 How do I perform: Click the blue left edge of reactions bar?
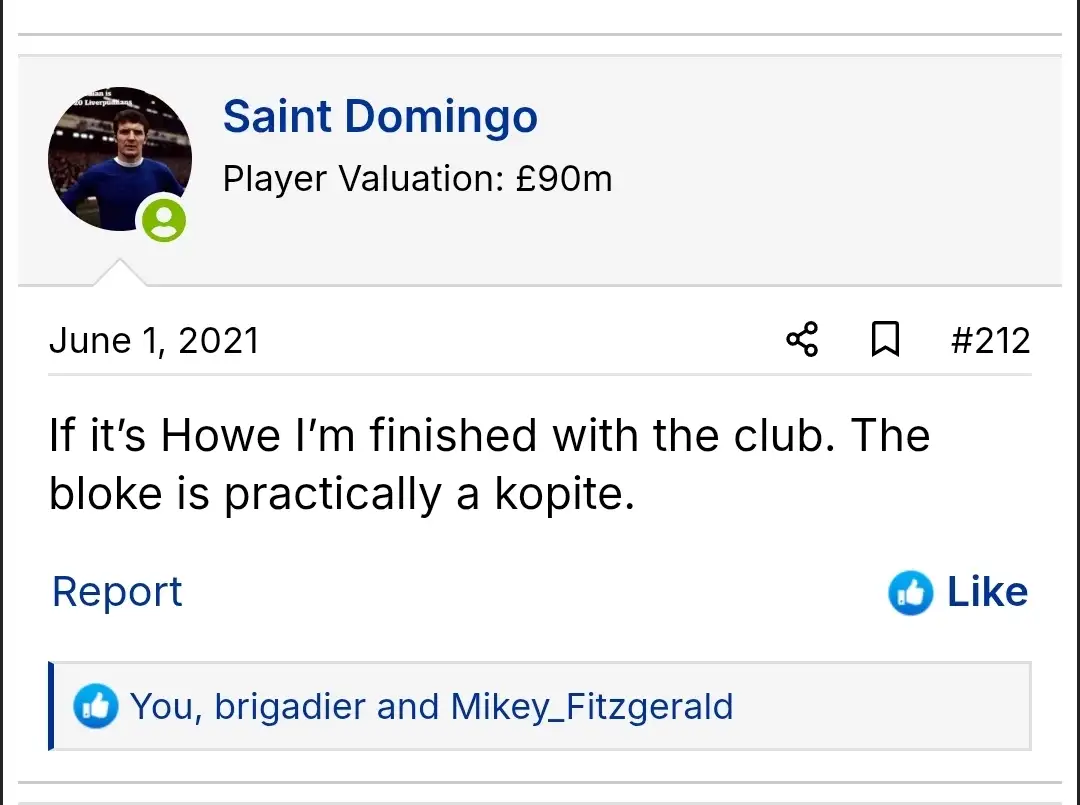[x=51, y=706]
